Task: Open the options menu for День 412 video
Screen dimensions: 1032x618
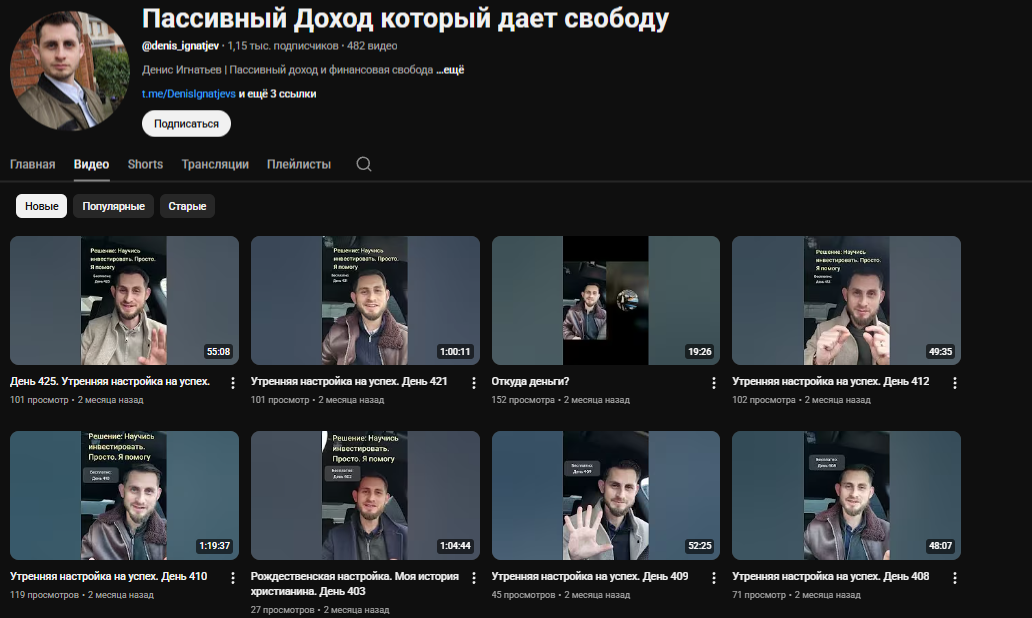Action: [954, 382]
